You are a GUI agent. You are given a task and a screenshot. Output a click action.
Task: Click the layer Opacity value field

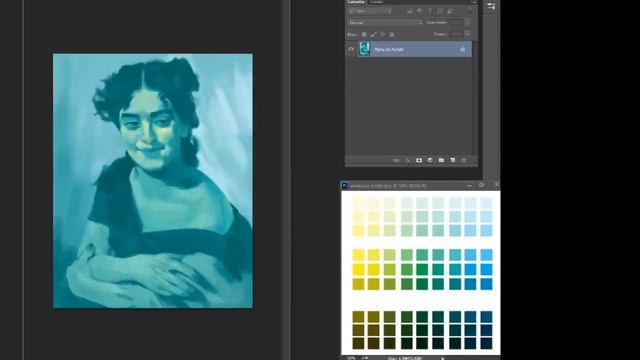[456, 22]
